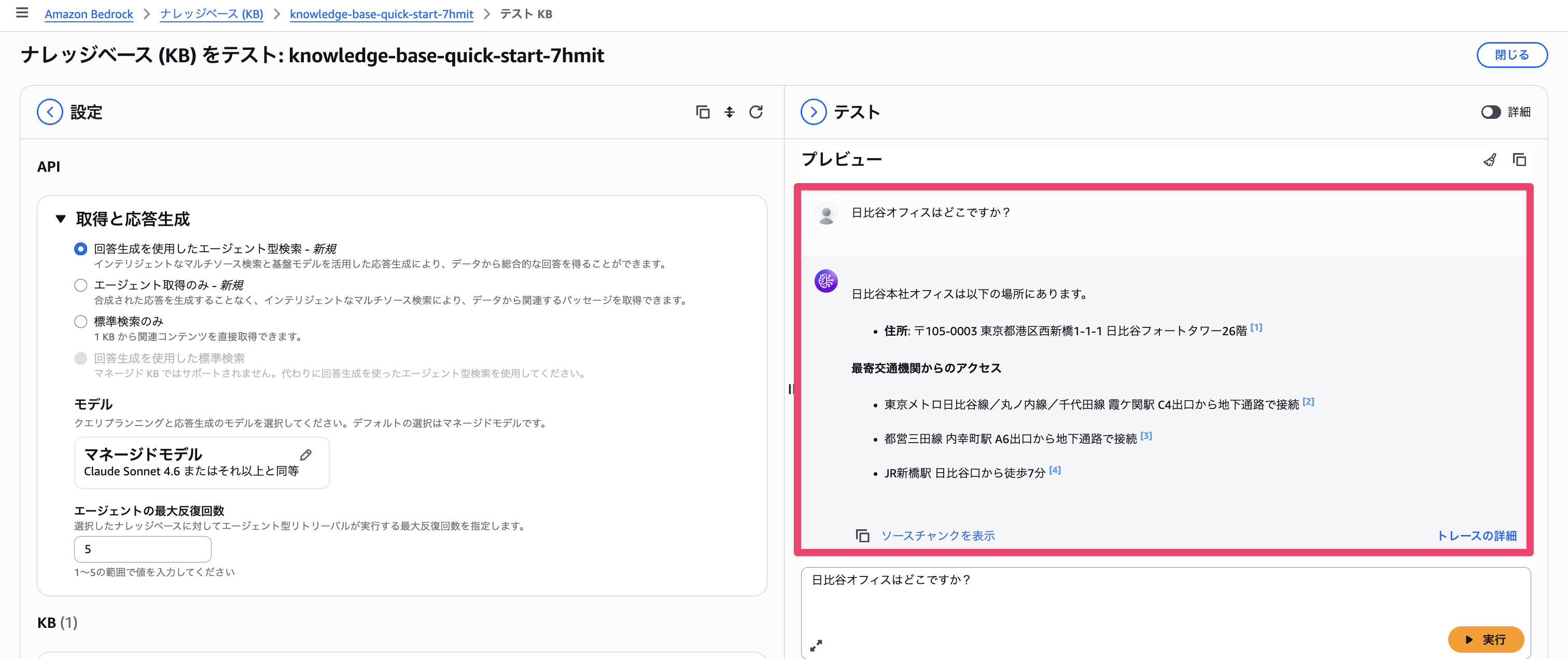Clear the preview with the broom icon

1490,160
